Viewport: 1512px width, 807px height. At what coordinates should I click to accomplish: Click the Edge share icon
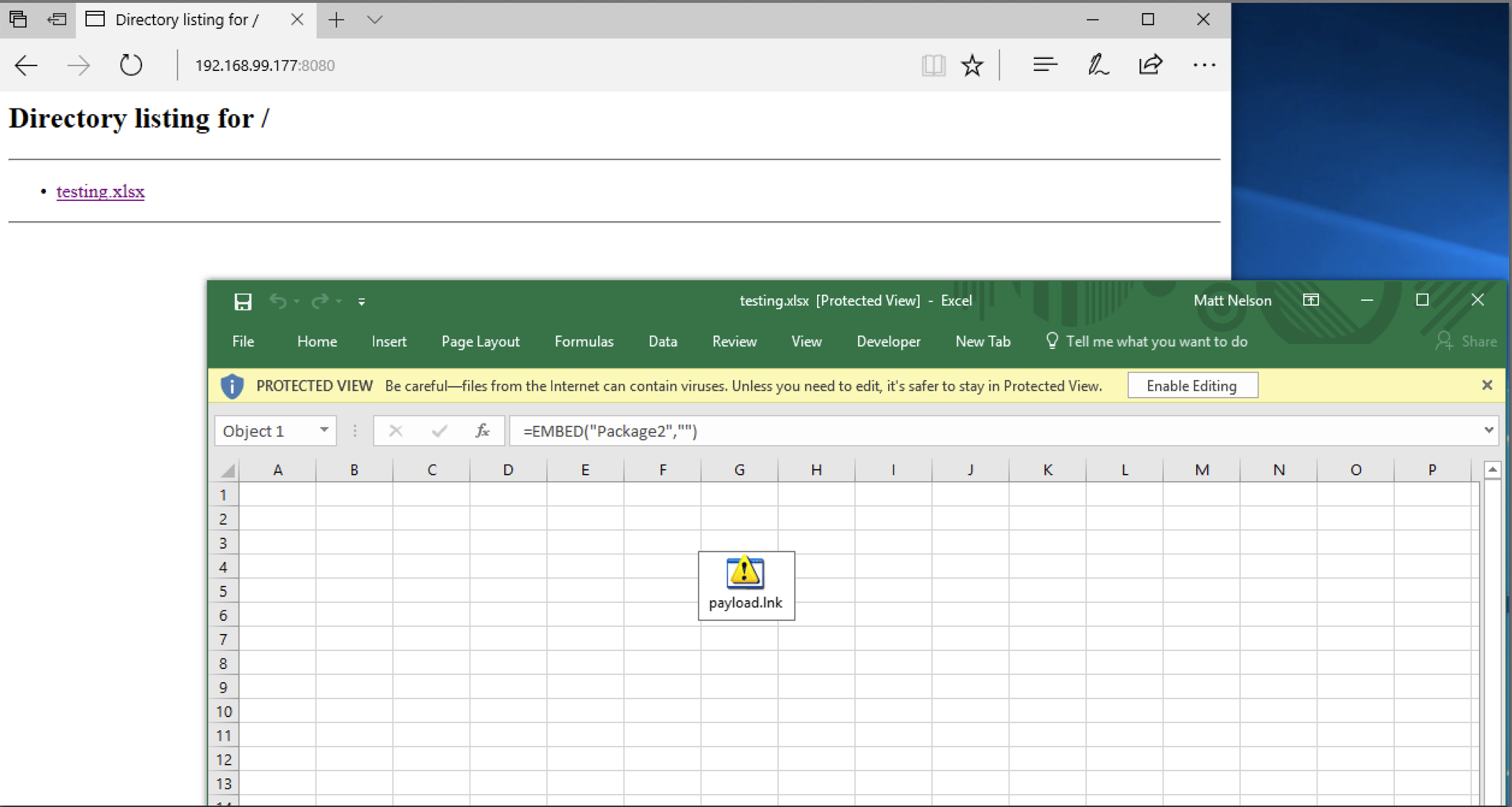pyautogui.click(x=1150, y=65)
